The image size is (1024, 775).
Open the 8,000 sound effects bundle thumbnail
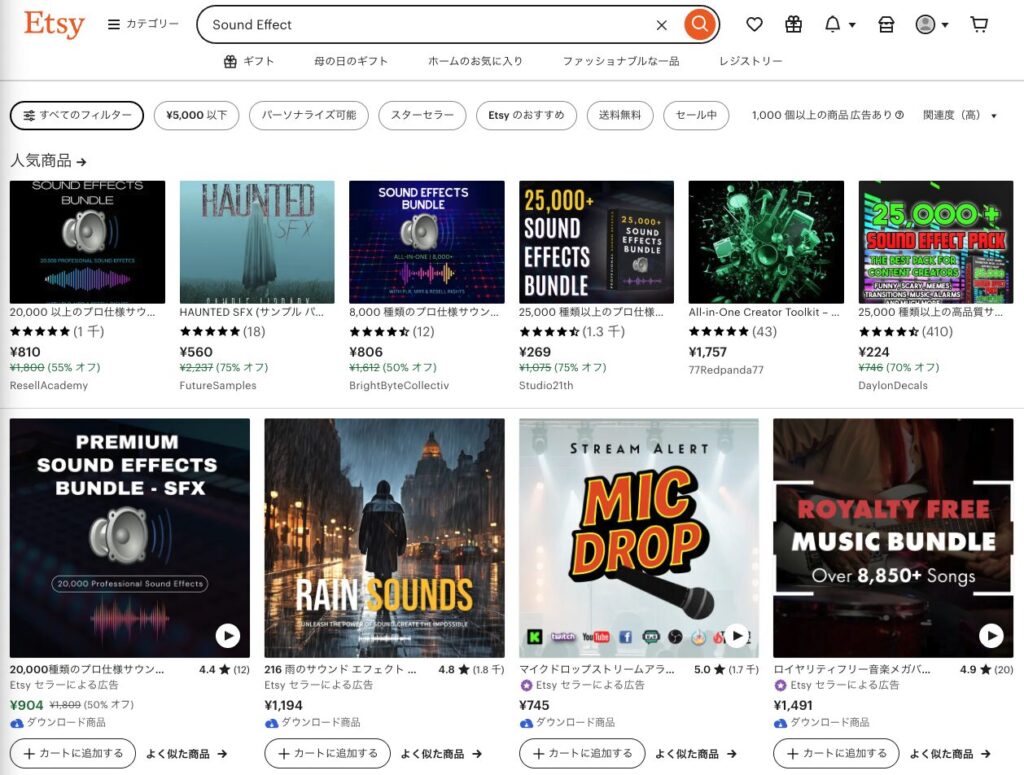426,242
